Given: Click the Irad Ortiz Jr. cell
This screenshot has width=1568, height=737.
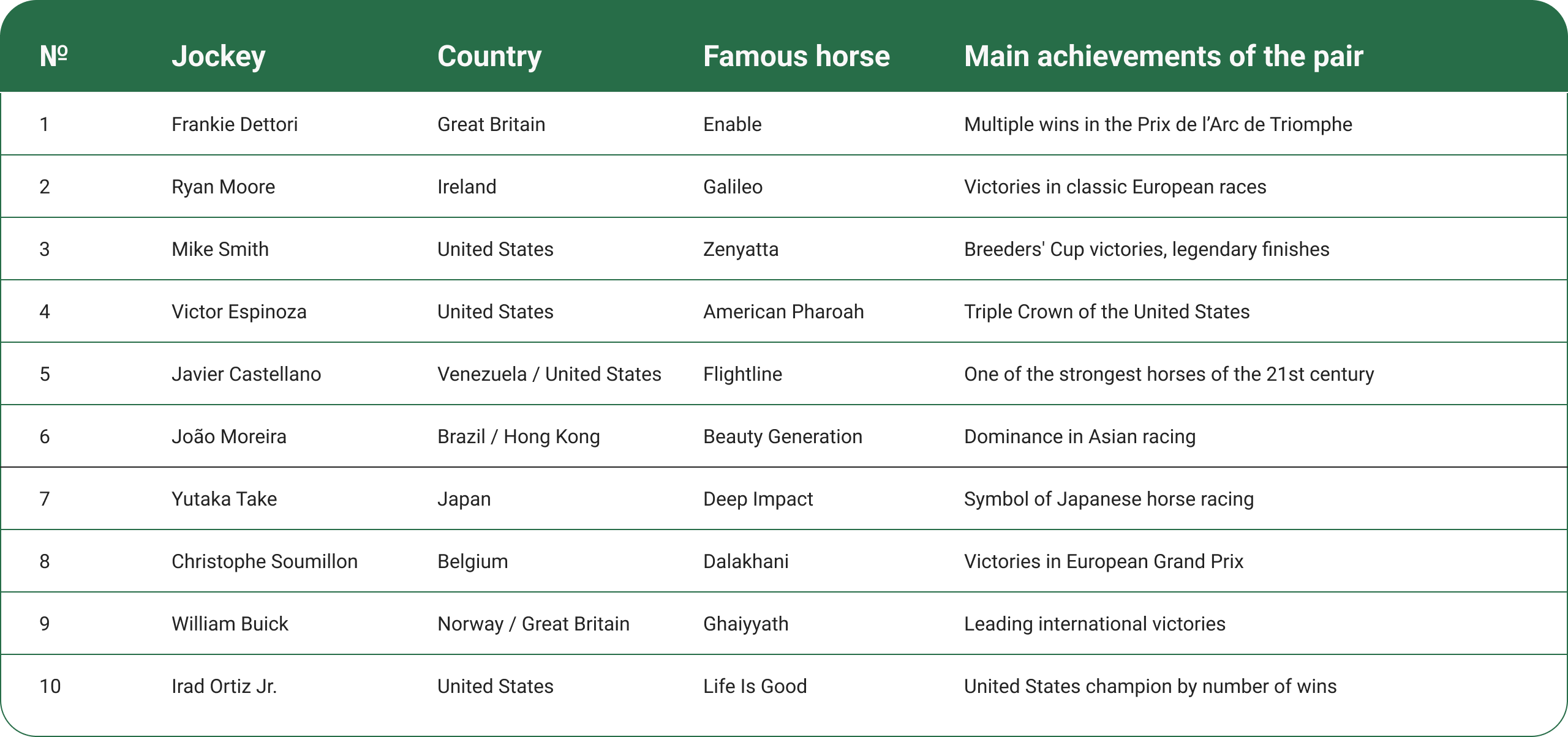Looking at the screenshot, I should point(224,687).
